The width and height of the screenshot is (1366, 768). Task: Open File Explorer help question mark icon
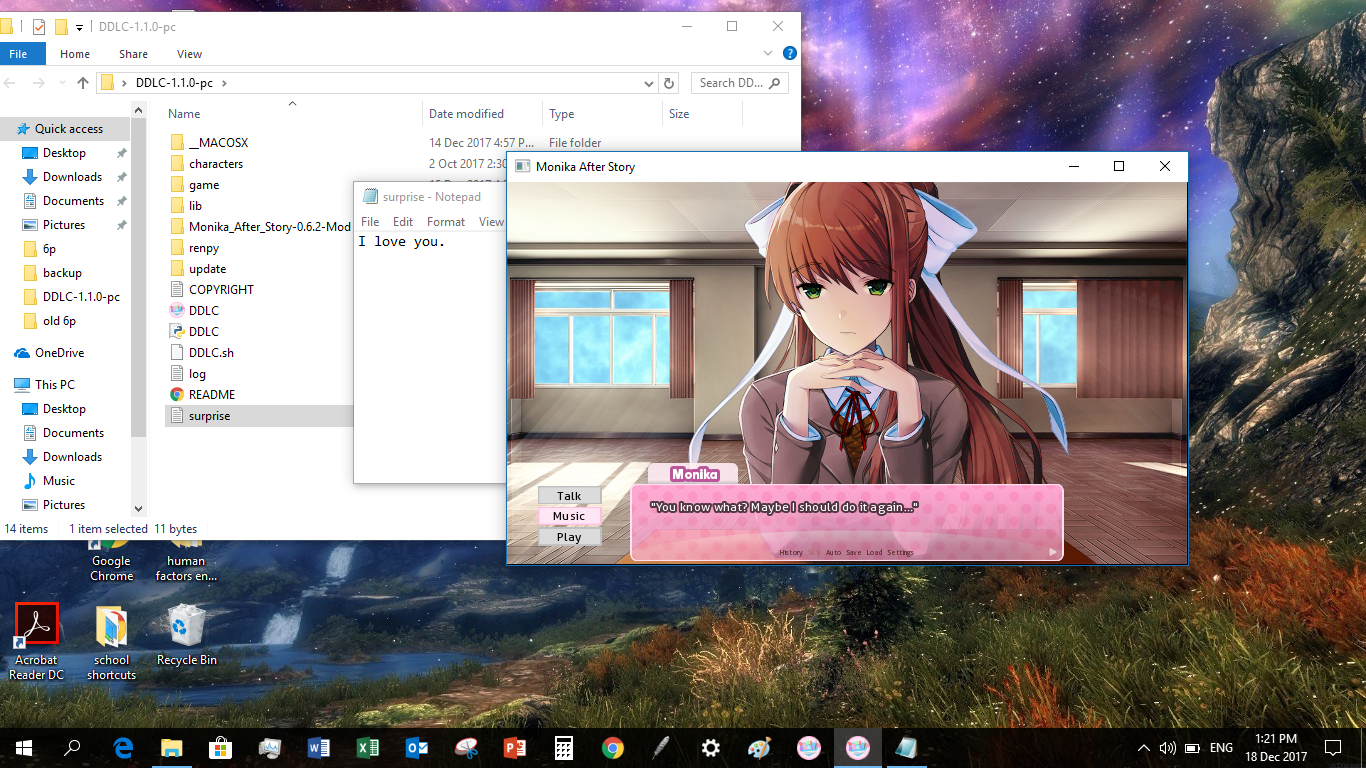click(789, 54)
